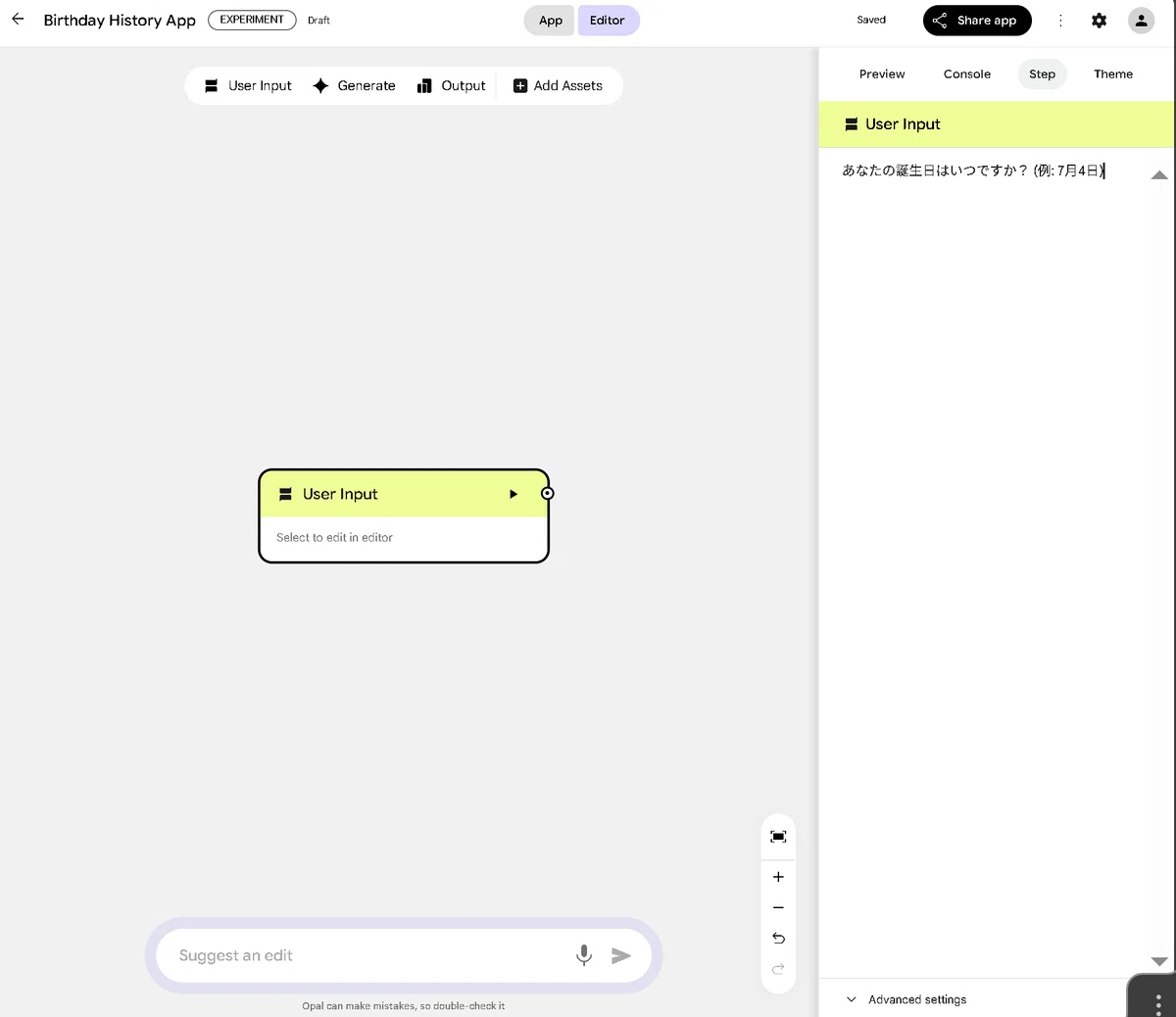Open the settings gear
The width and height of the screenshot is (1176, 1017).
click(x=1100, y=21)
